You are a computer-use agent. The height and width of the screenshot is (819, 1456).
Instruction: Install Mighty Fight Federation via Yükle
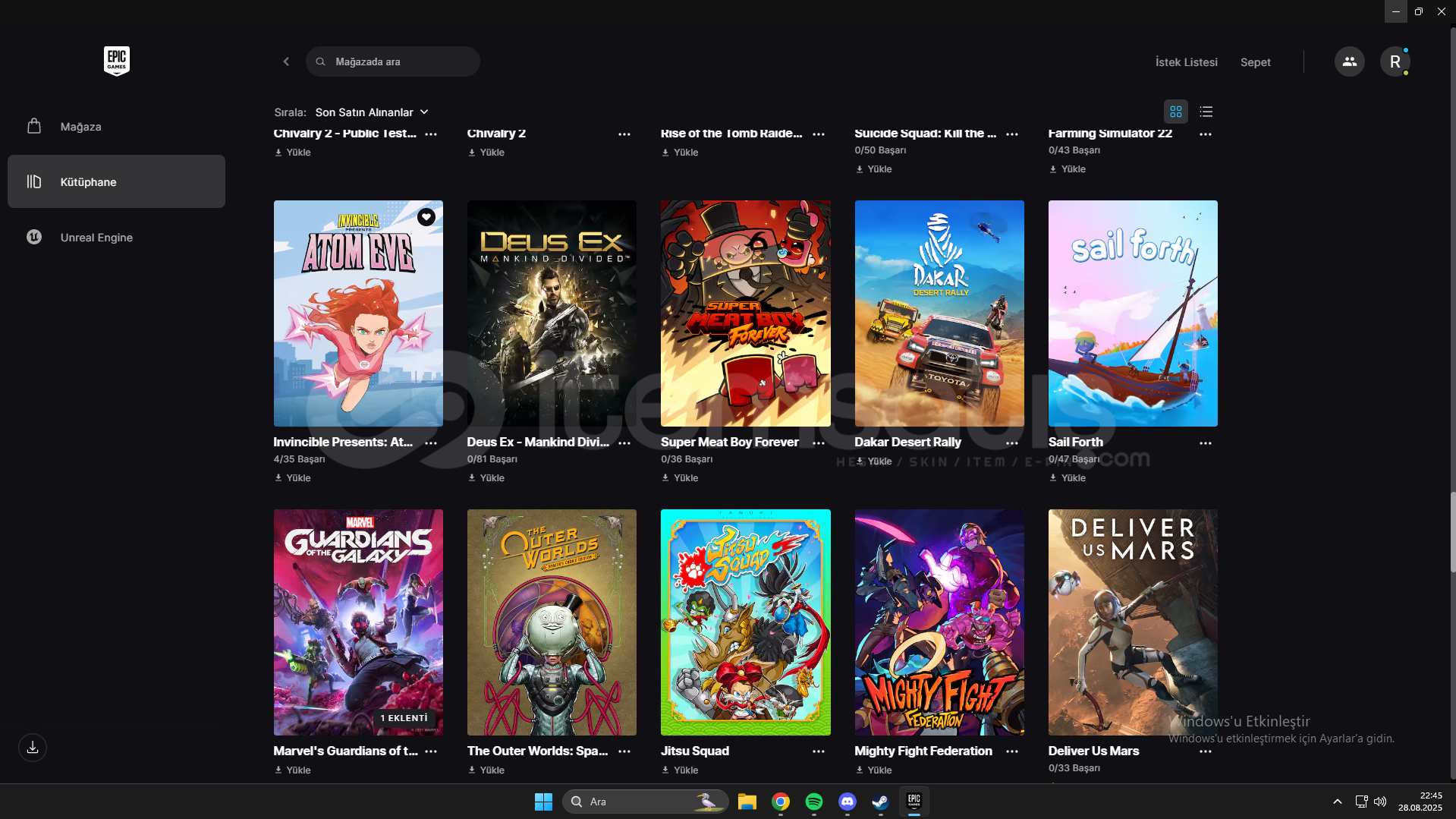click(873, 770)
